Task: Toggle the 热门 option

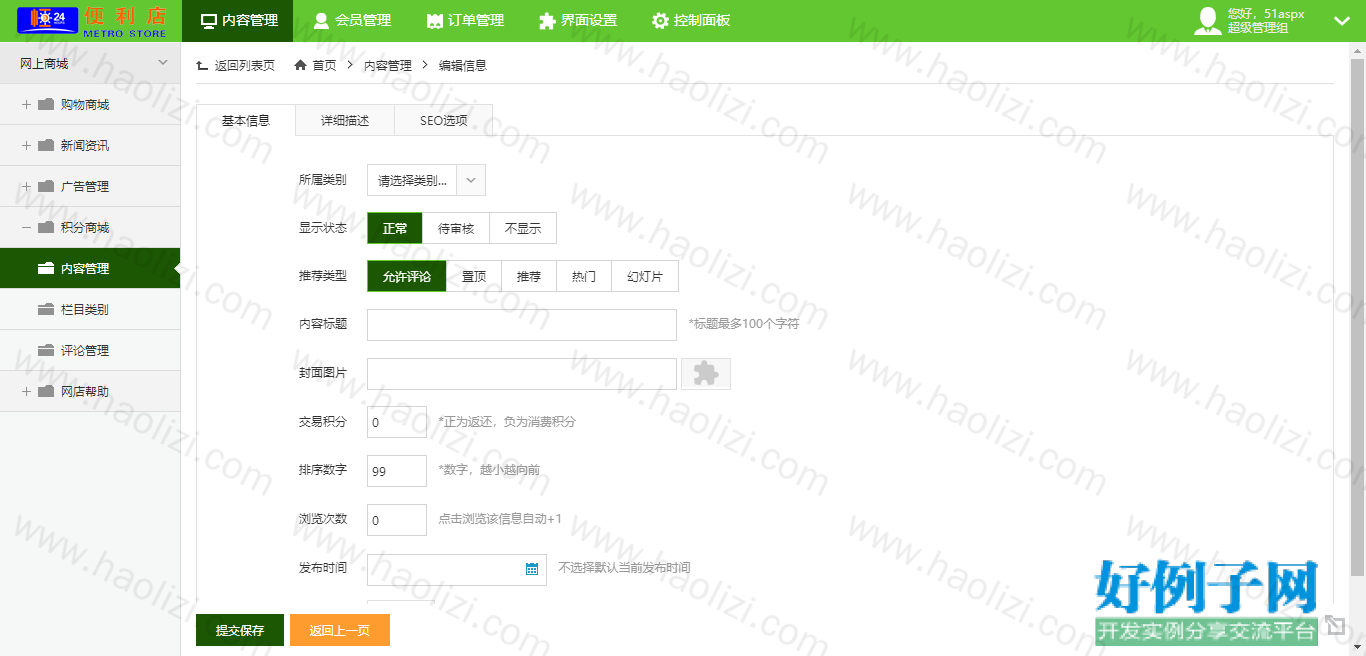Action: [584, 276]
